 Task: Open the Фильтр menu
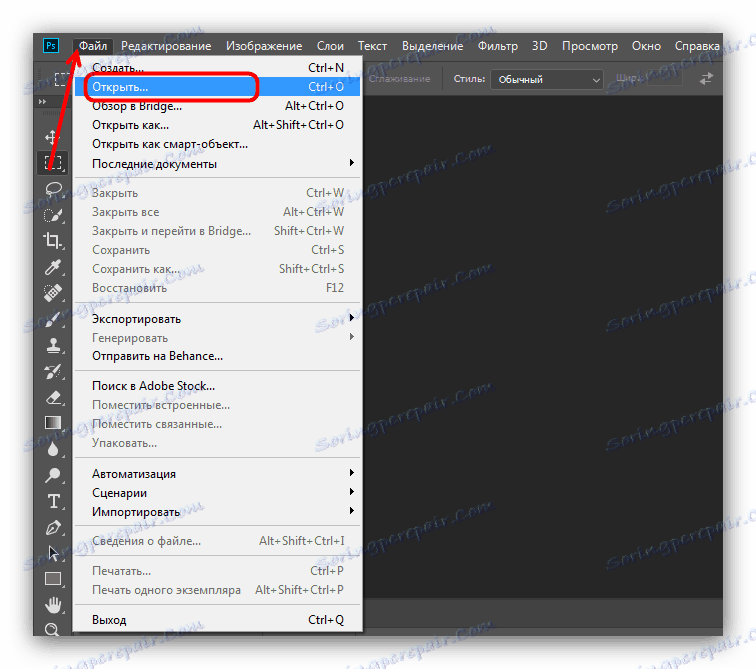point(498,46)
